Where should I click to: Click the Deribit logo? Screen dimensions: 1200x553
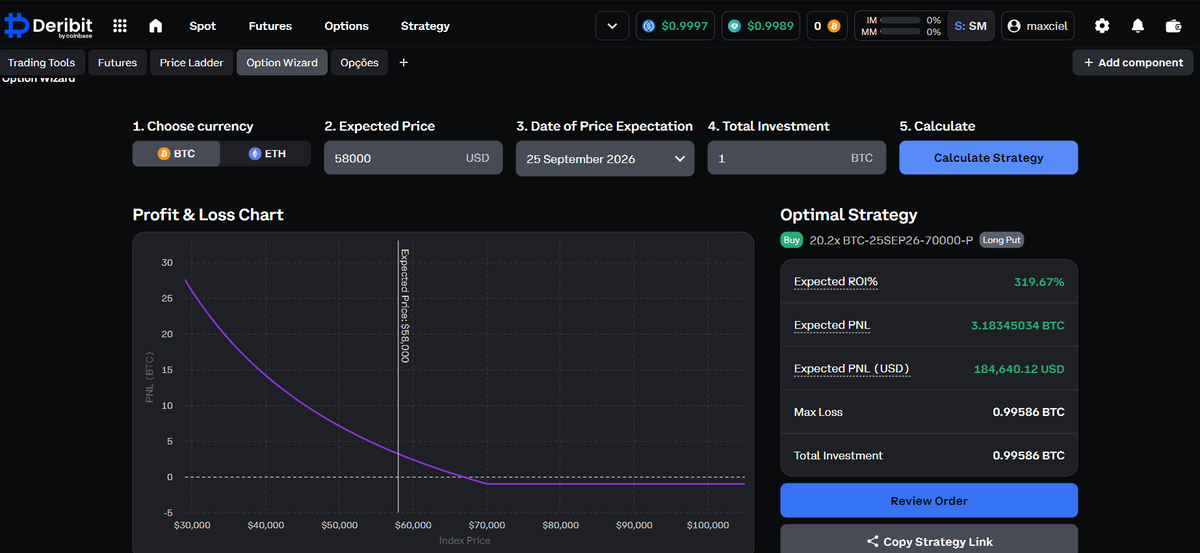(48, 26)
